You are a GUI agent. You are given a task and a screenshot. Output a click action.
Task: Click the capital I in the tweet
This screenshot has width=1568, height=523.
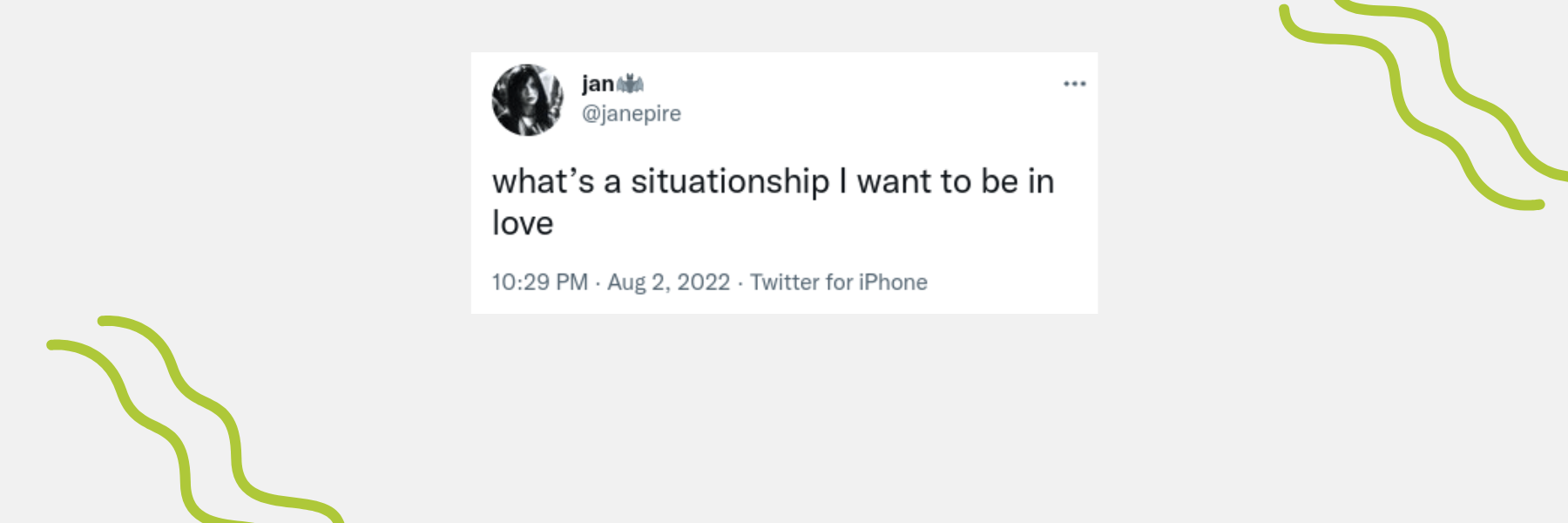842,181
